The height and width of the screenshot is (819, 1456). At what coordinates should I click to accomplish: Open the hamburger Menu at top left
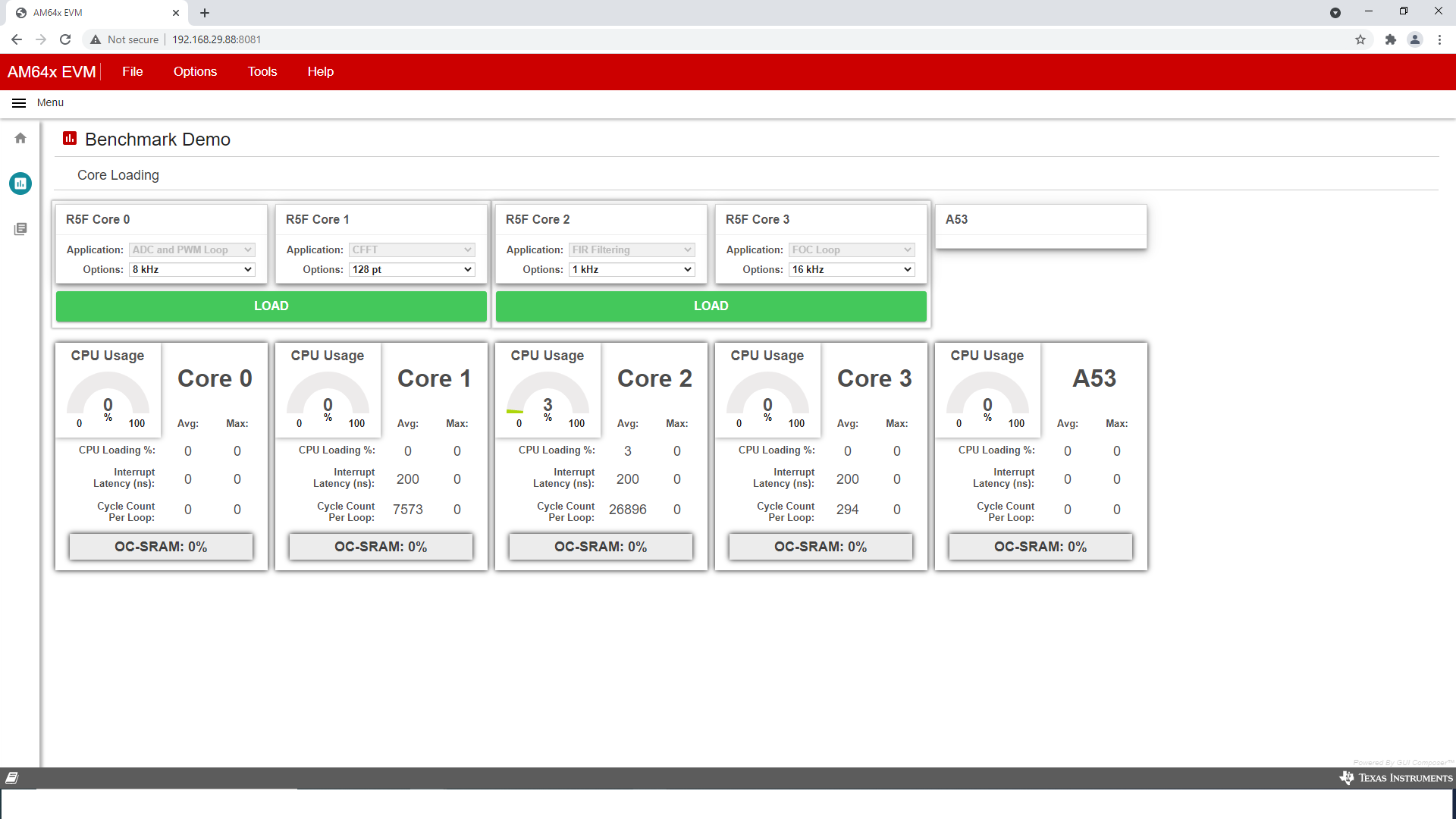(19, 103)
